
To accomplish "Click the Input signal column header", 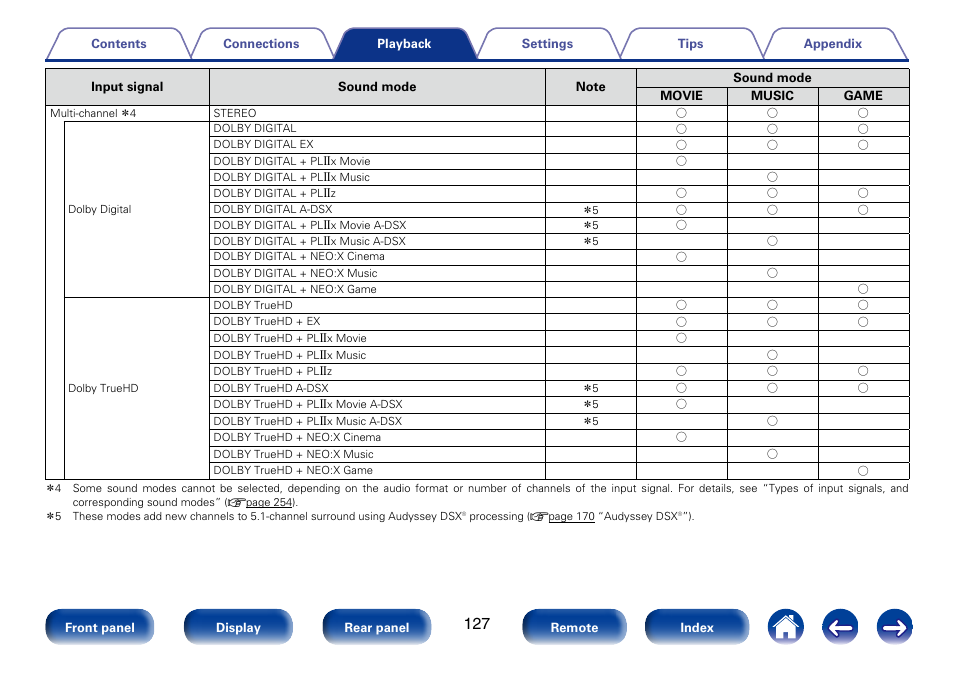I will [x=127, y=87].
